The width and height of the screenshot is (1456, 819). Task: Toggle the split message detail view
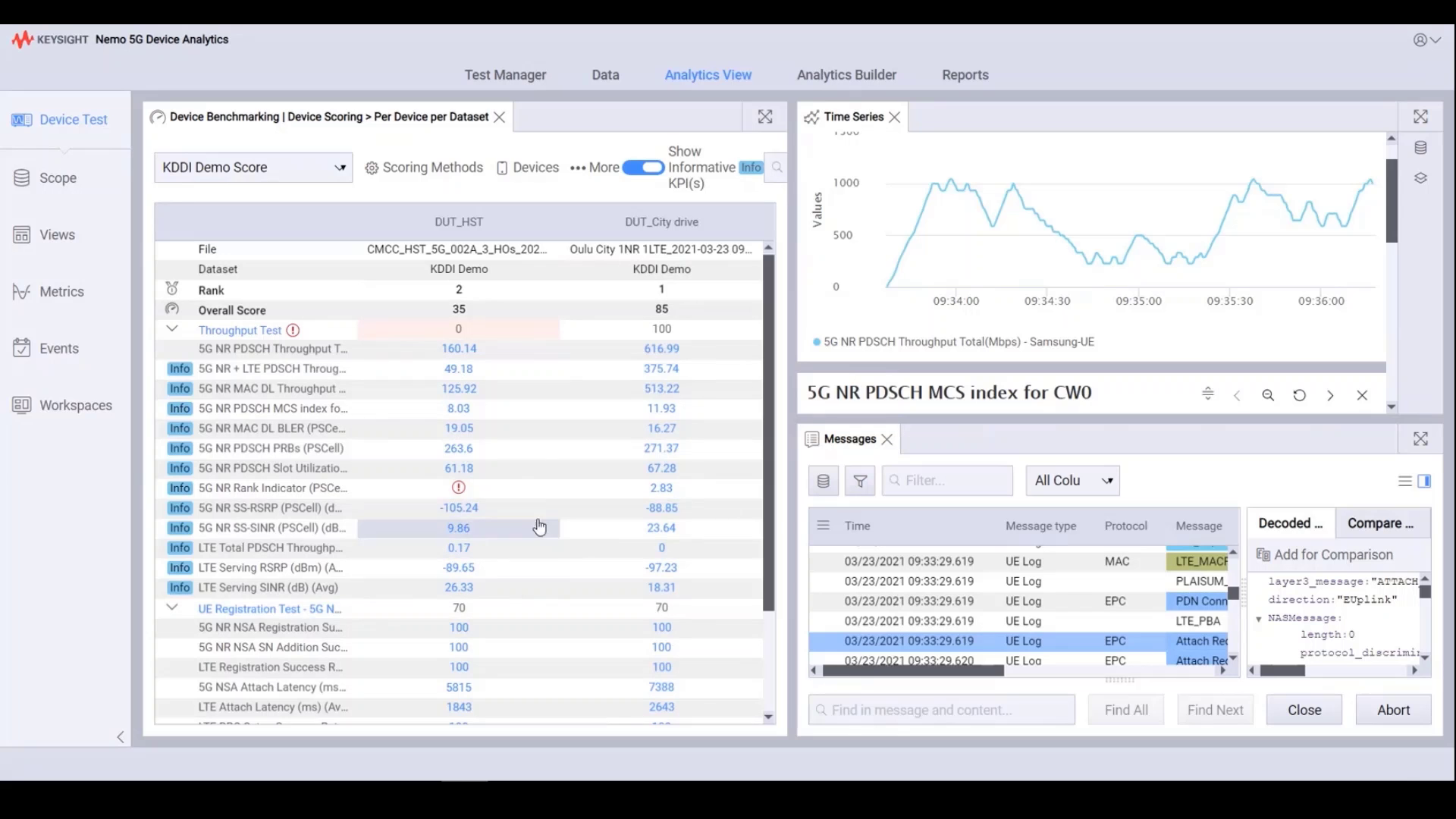click(1425, 481)
